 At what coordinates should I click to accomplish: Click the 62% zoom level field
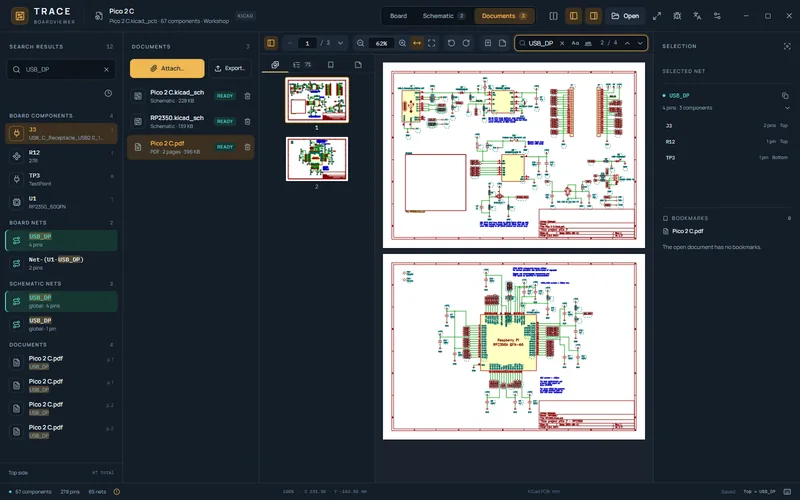click(381, 43)
